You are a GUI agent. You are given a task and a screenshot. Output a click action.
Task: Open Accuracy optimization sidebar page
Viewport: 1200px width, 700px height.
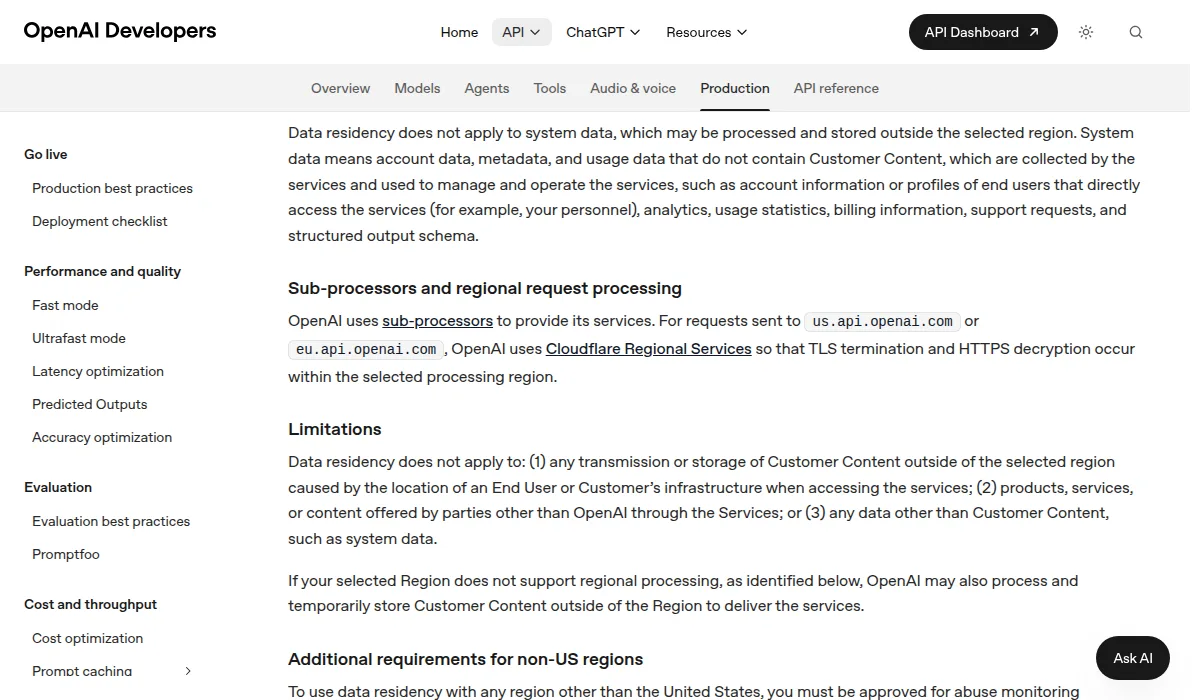102,437
